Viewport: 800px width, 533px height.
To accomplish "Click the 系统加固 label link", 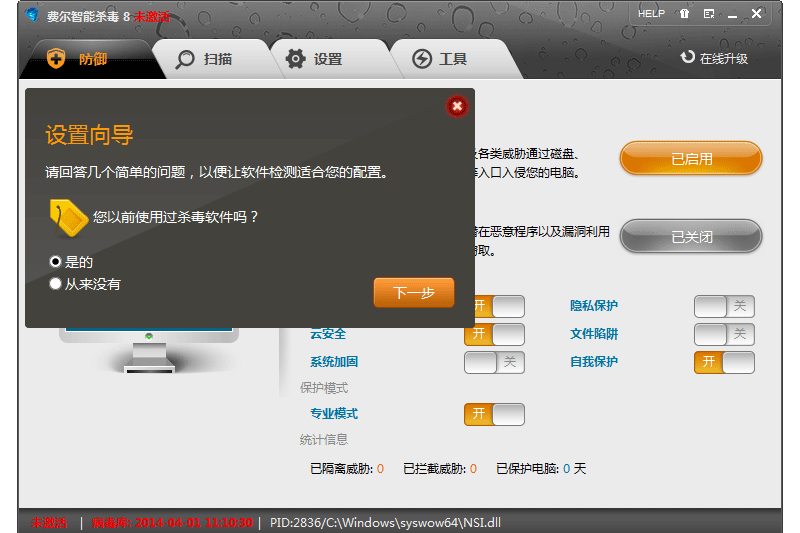I will tap(334, 362).
